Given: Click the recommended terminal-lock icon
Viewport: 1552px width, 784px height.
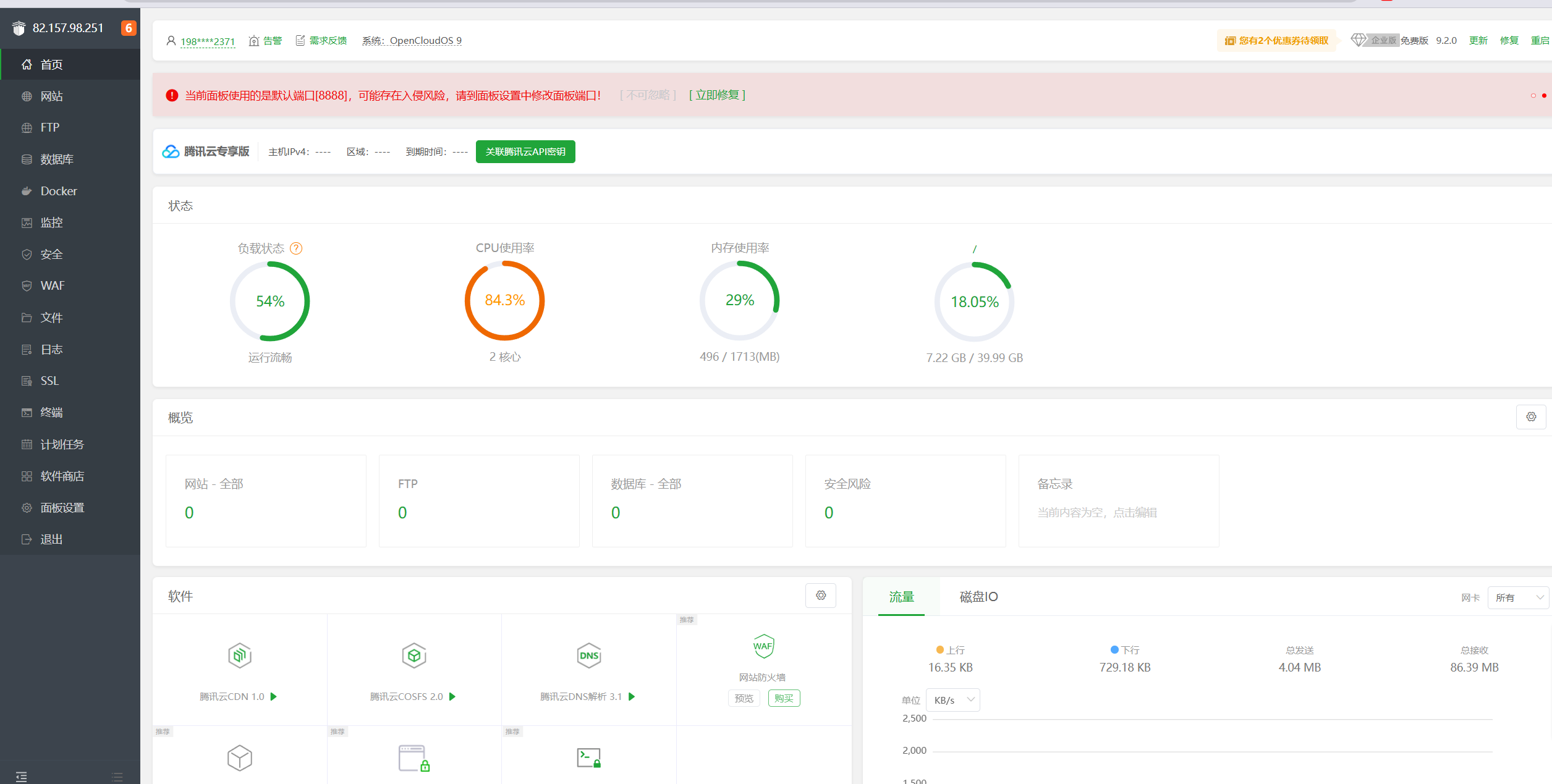Looking at the screenshot, I should coord(589,758).
